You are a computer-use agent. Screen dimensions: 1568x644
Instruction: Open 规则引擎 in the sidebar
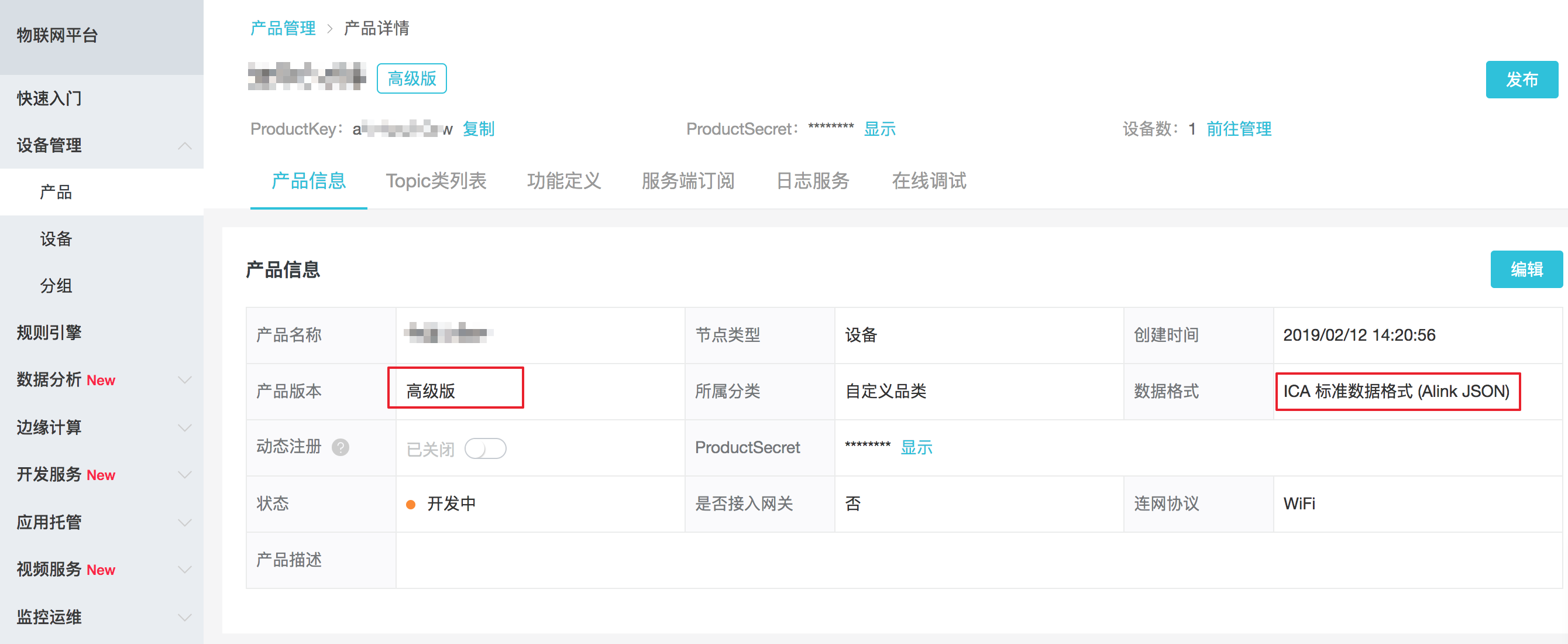click(49, 333)
